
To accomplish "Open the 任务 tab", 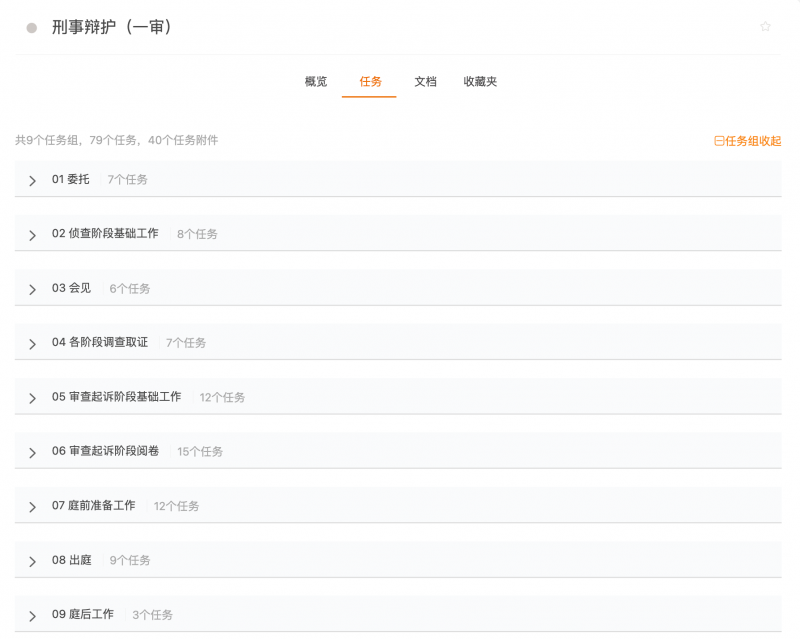I will pyautogui.click(x=370, y=82).
